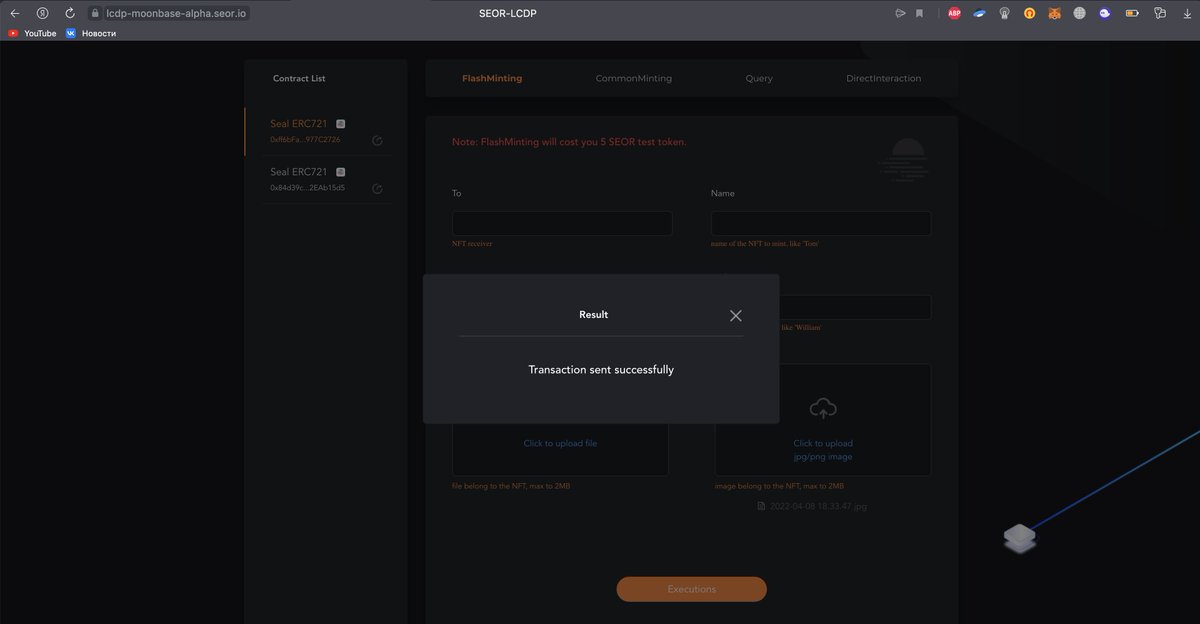This screenshot has width=1200, height=624.
Task: Click to upload file area
Action: (x=560, y=443)
